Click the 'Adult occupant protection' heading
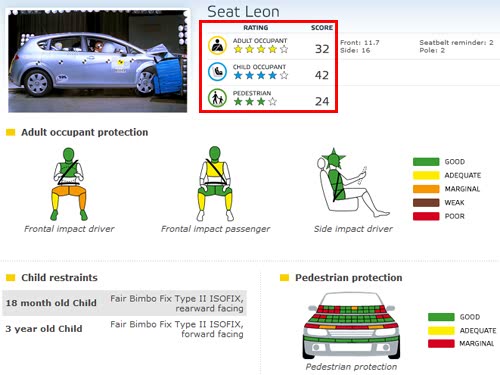Viewport: 500px width, 375px height. tap(85, 132)
